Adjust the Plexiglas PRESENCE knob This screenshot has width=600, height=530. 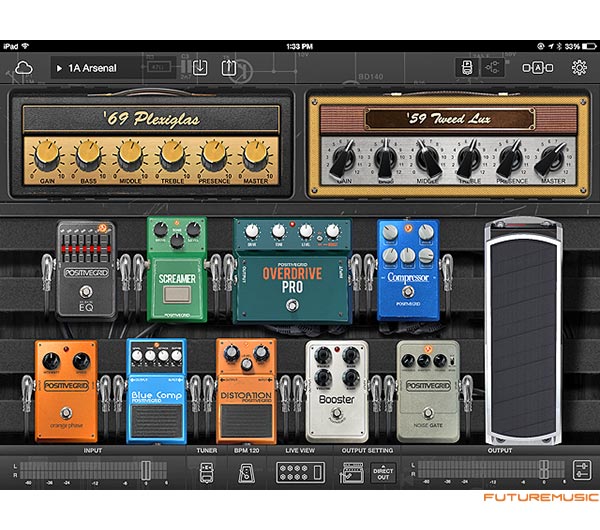[x=214, y=155]
